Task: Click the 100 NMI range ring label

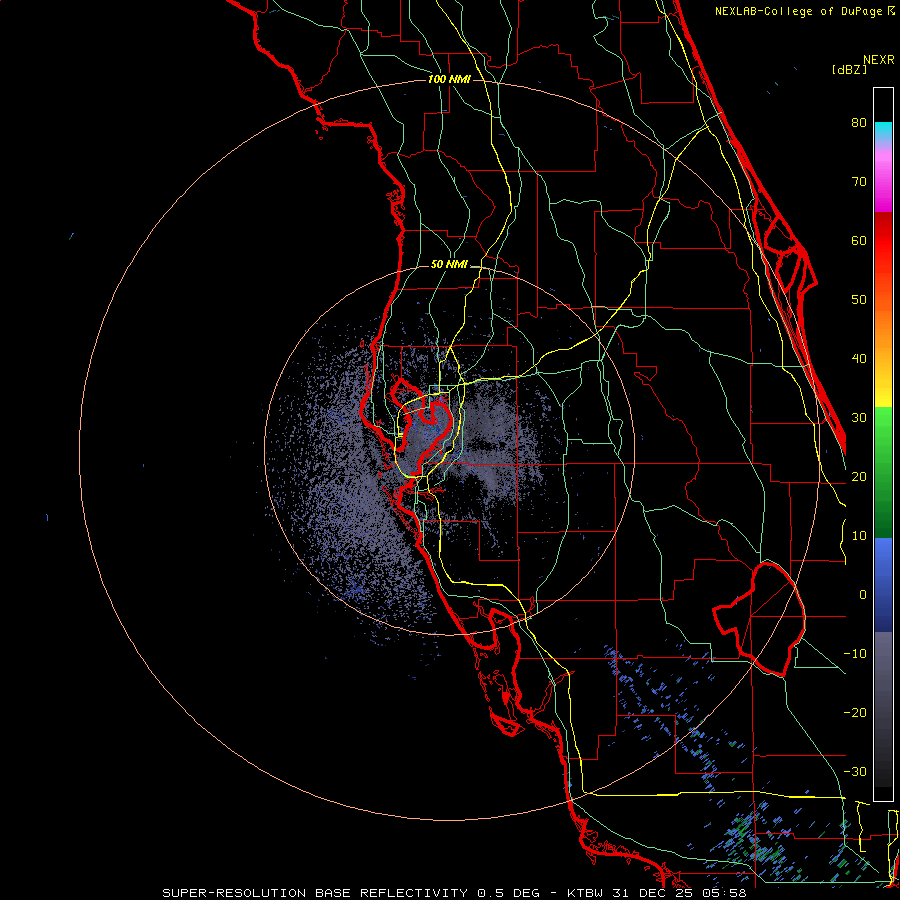Action: pos(449,79)
